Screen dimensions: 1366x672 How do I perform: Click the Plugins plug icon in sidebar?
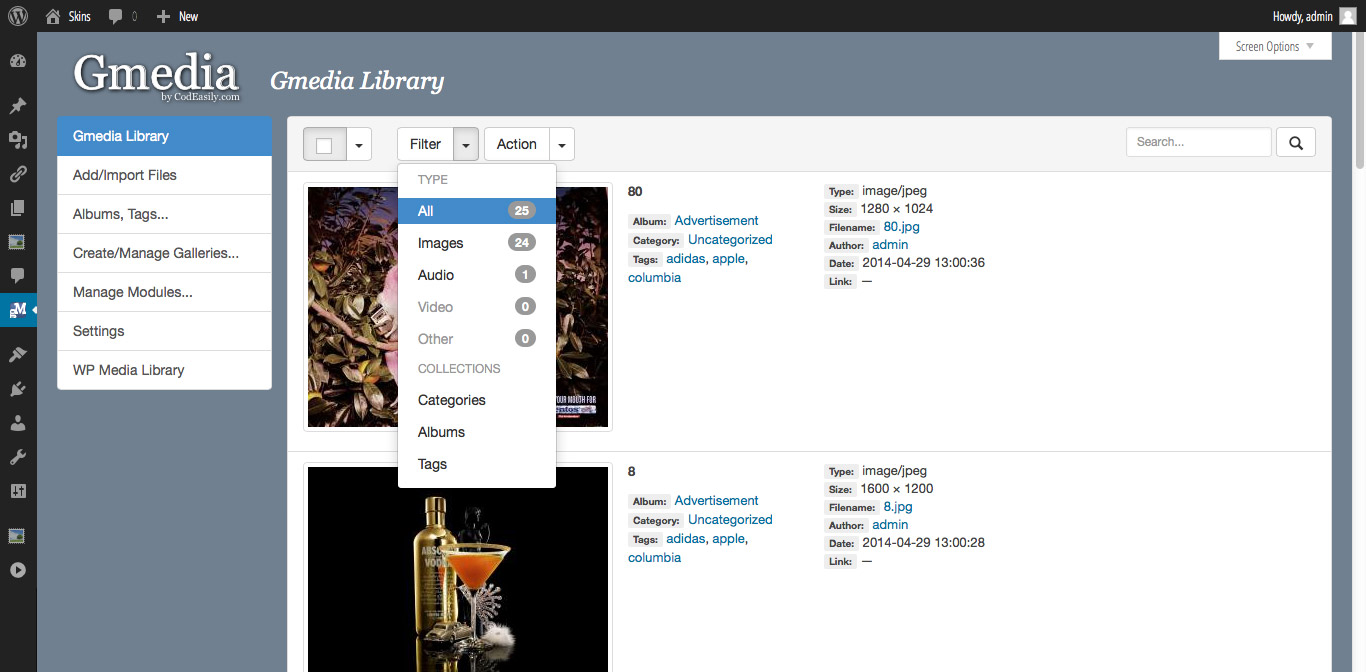click(x=17, y=389)
